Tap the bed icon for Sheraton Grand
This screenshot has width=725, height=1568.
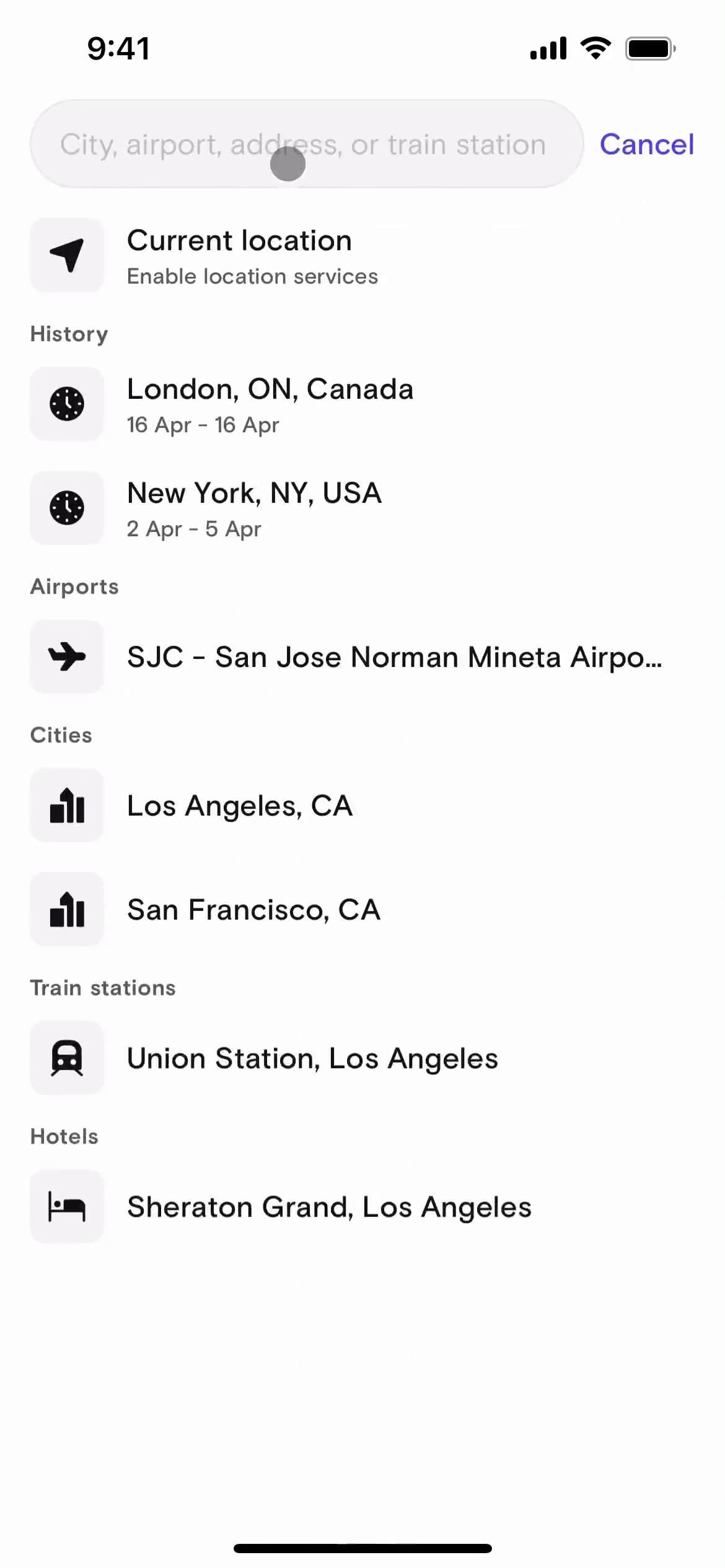tap(67, 1206)
